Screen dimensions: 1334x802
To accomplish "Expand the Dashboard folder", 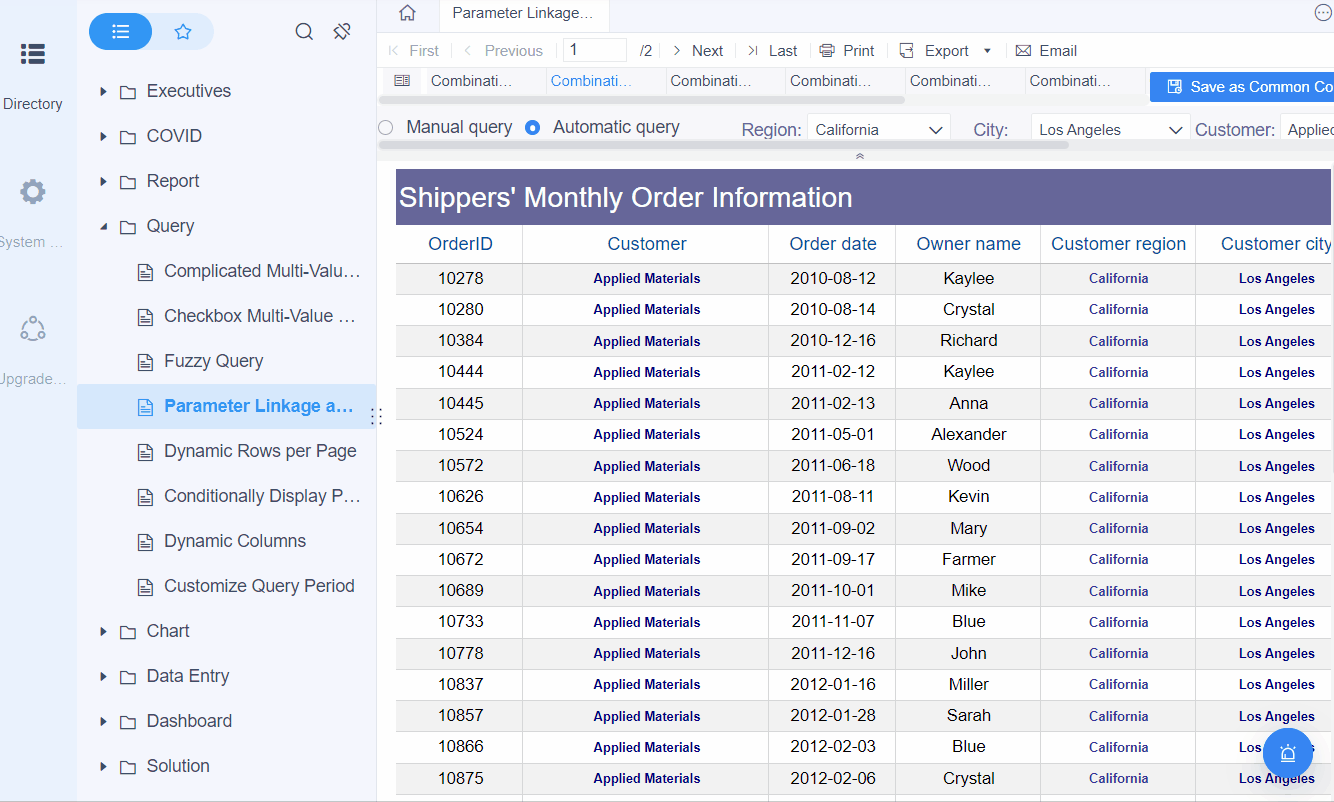I will [103, 721].
